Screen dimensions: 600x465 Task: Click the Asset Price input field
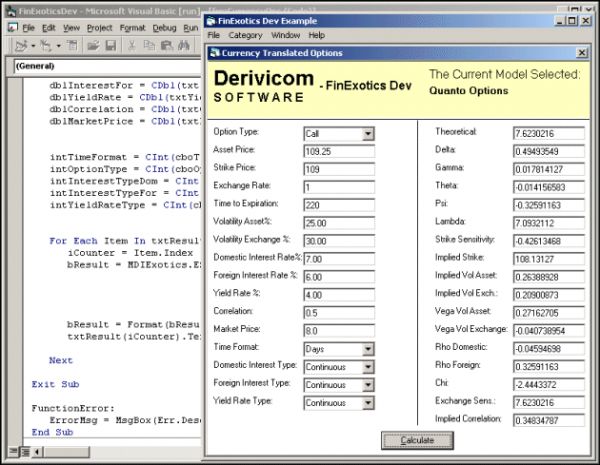tap(339, 151)
